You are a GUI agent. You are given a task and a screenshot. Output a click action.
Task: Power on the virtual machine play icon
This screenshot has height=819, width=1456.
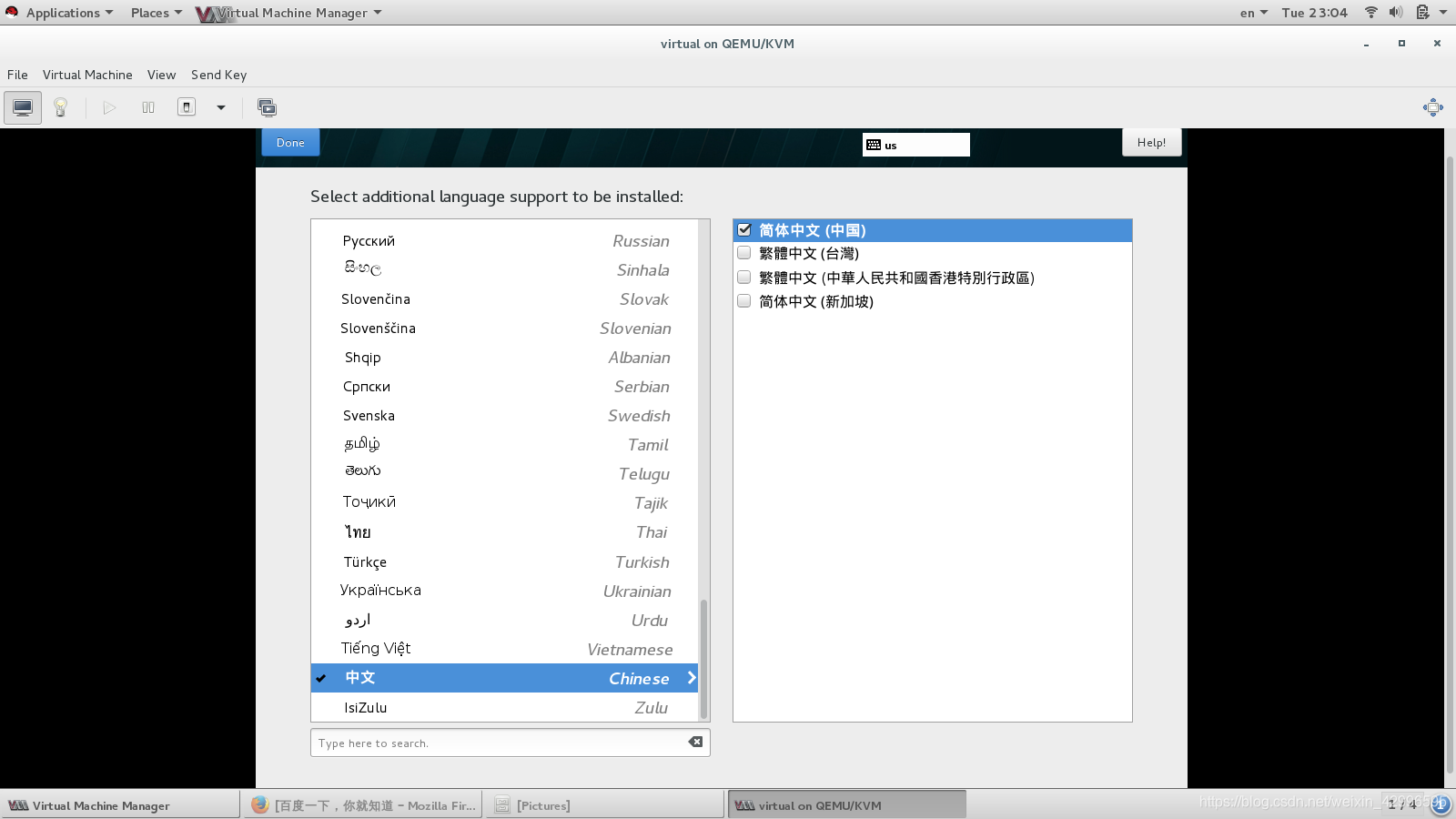pos(109,107)
